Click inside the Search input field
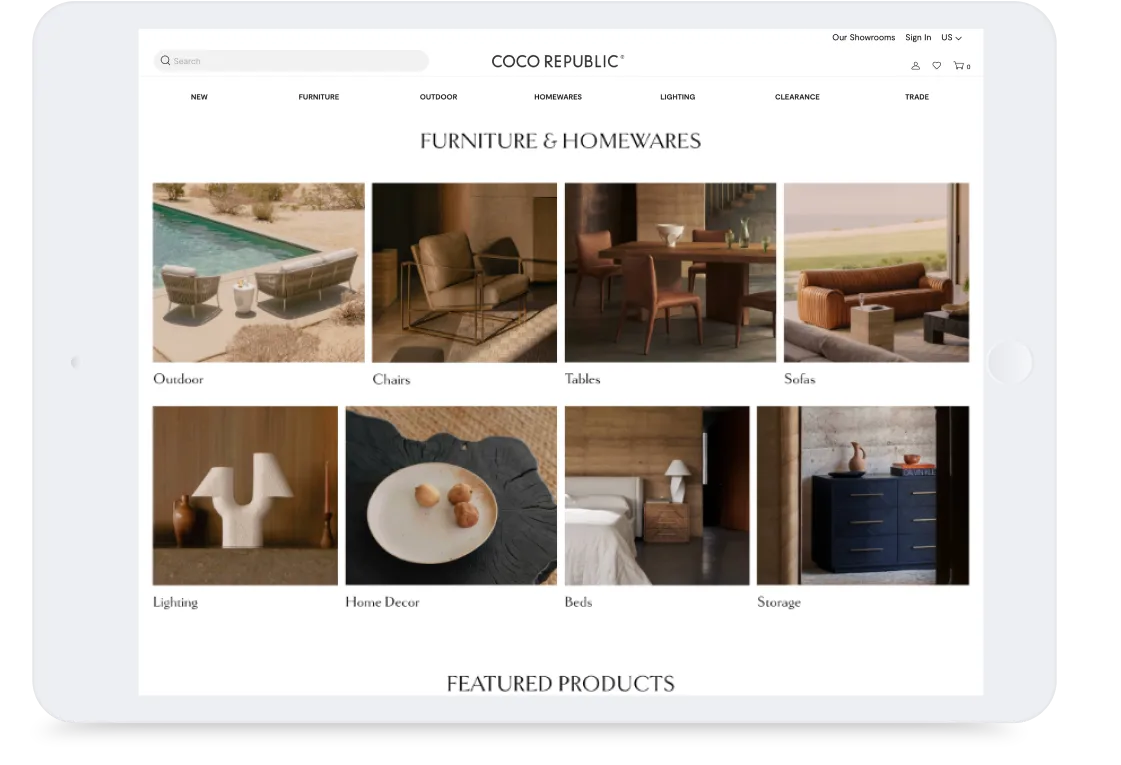 pos(290,60)
